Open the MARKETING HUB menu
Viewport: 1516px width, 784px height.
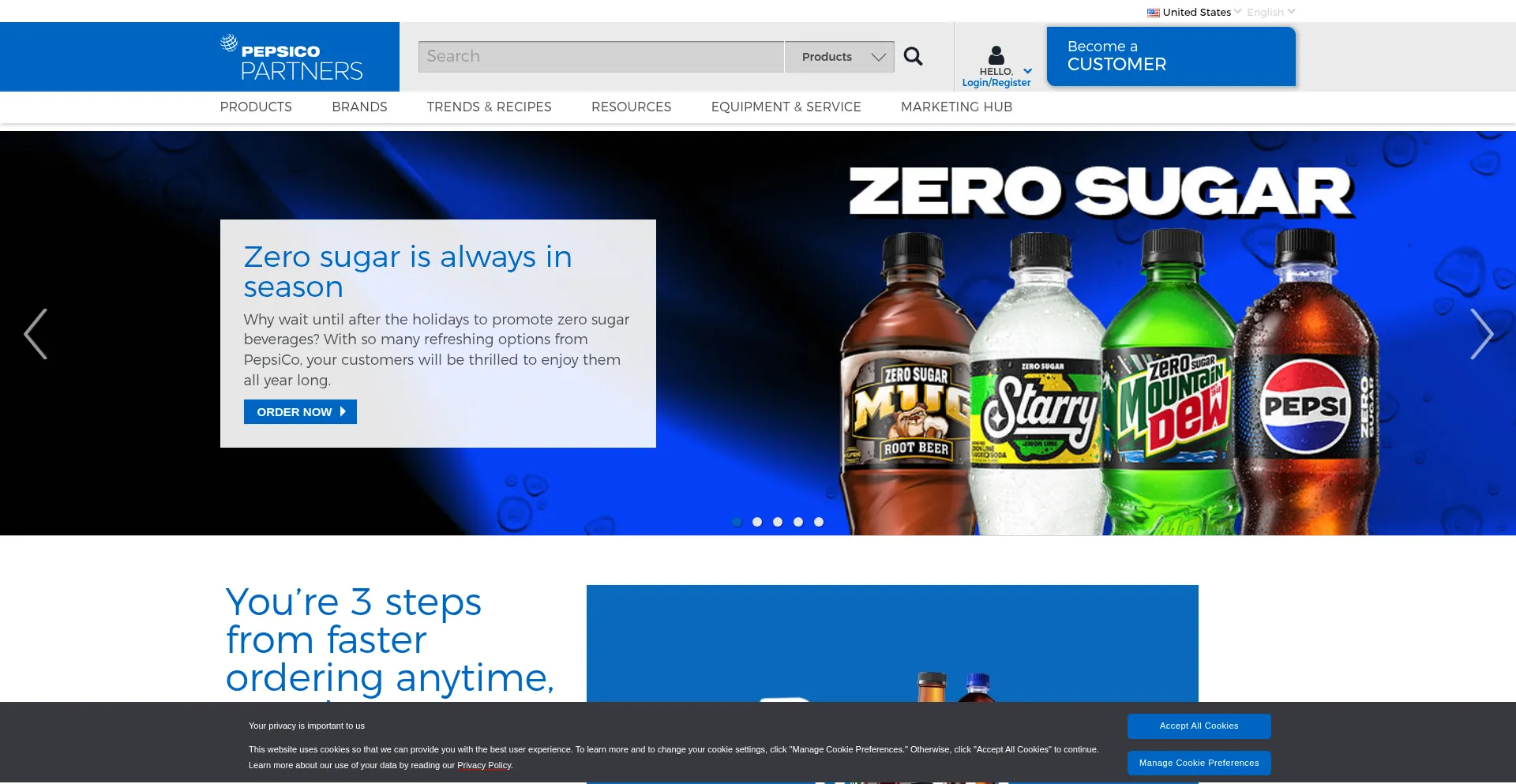tap(957, 107)
